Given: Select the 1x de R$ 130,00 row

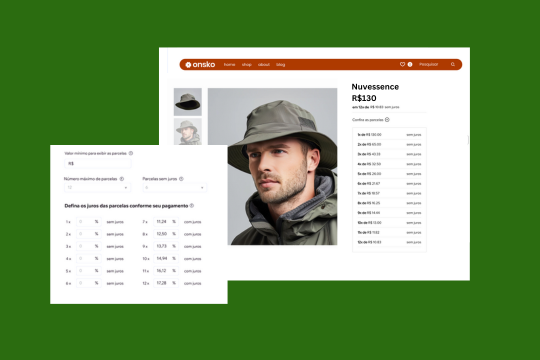Looking at the screenshot, I should click(389, 135).
